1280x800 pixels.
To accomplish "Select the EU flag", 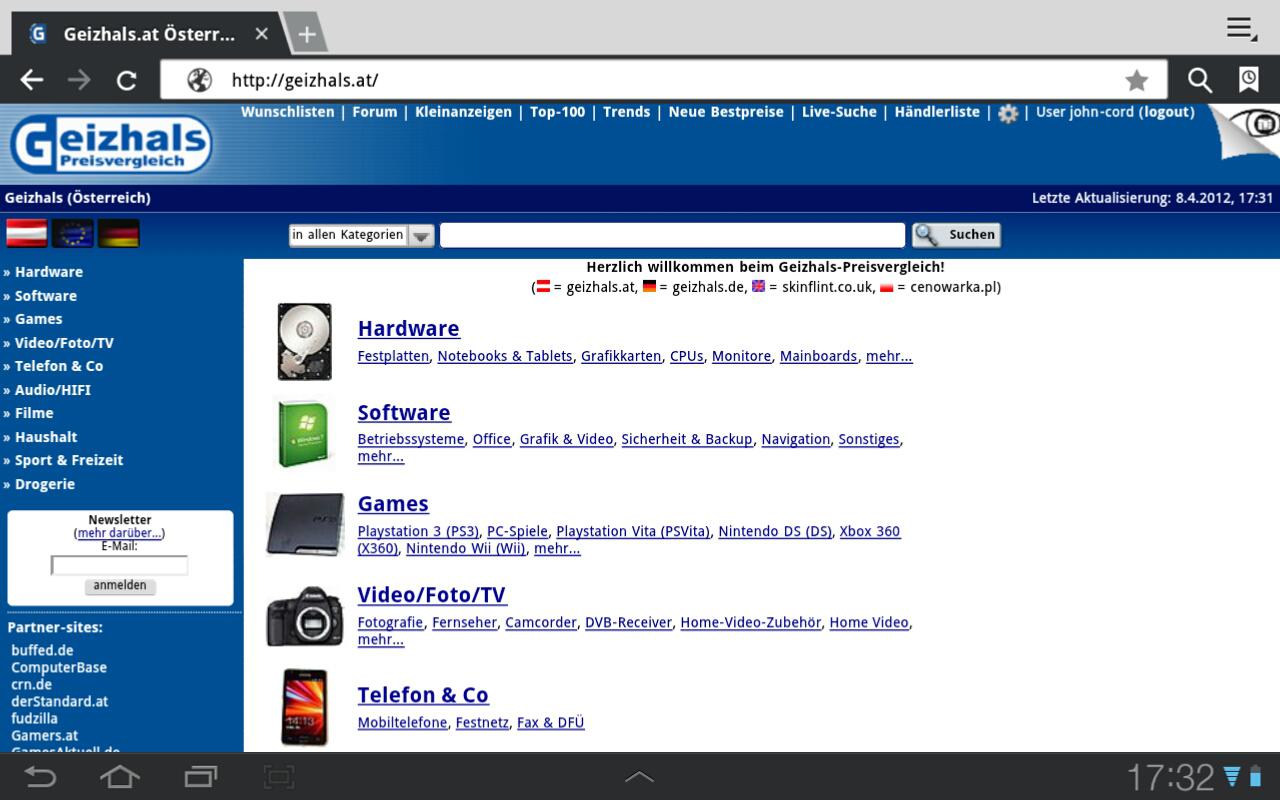I will (73, 233).
